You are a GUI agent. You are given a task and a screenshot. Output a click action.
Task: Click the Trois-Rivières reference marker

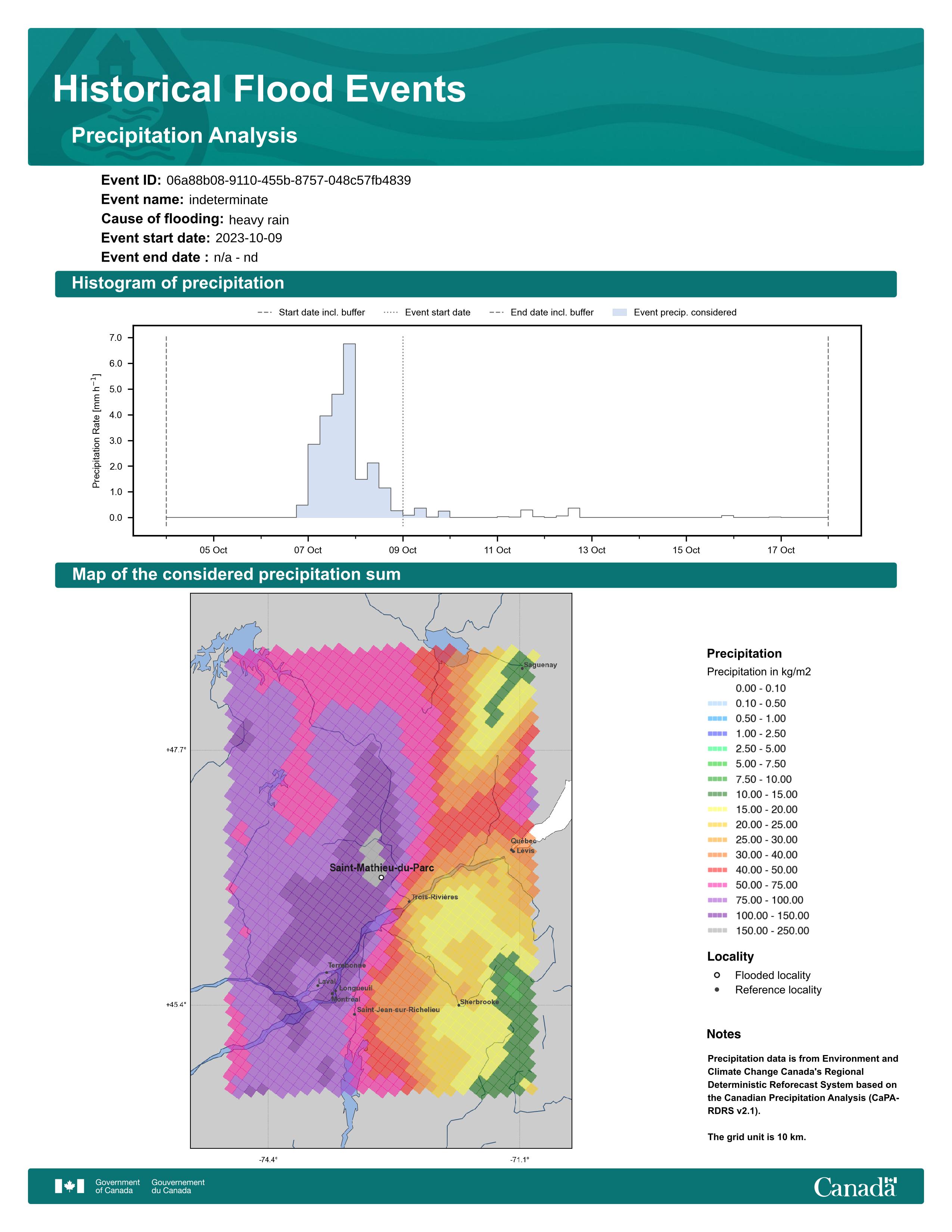tap(410, 901)
